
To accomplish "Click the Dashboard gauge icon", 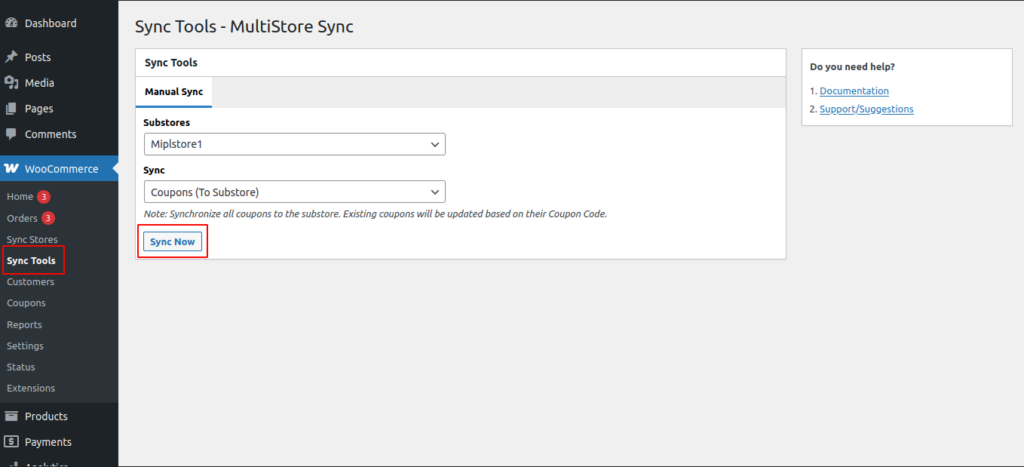I will (11, 23).
